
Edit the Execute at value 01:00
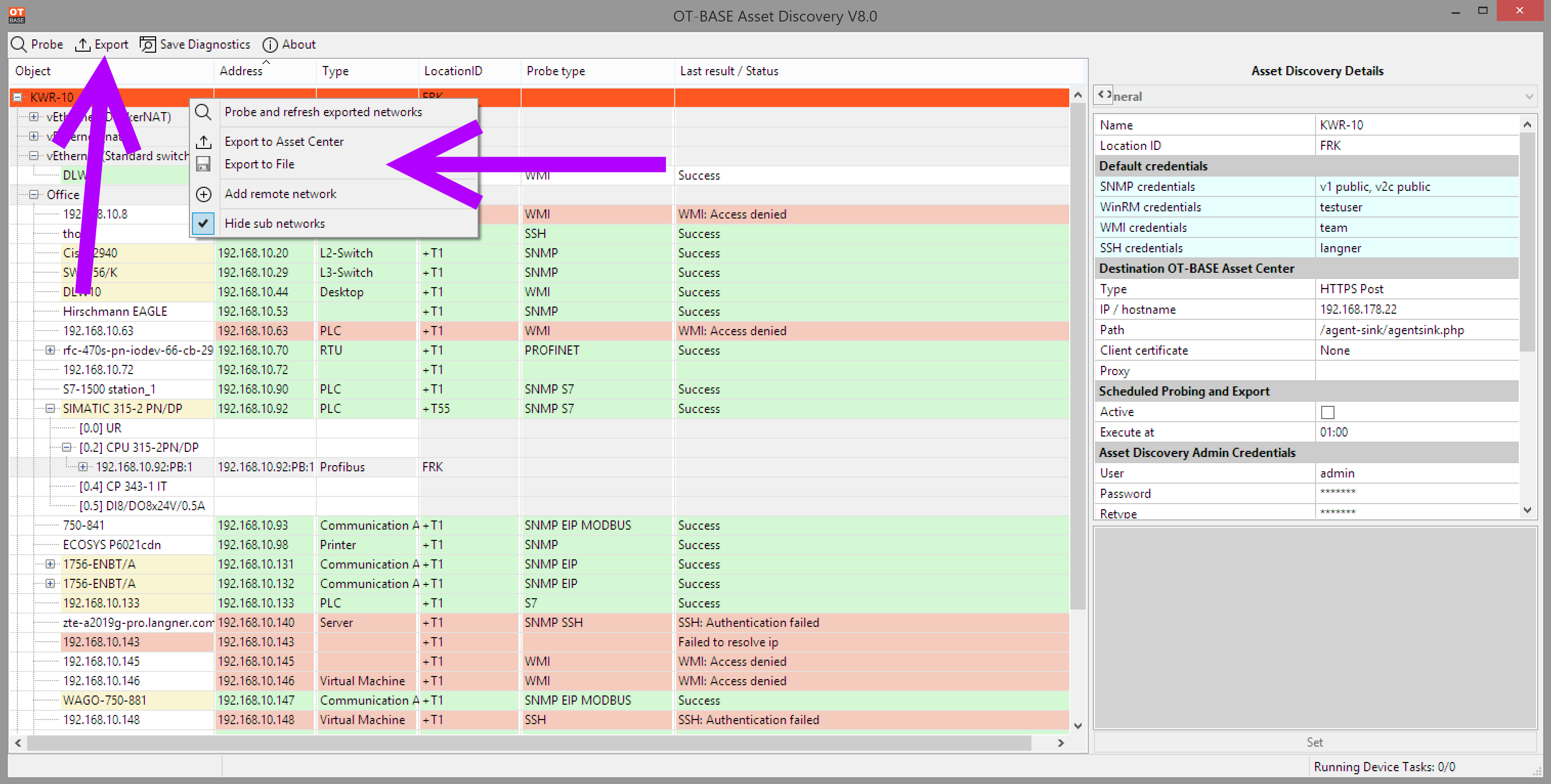(x=1417, y=432)
